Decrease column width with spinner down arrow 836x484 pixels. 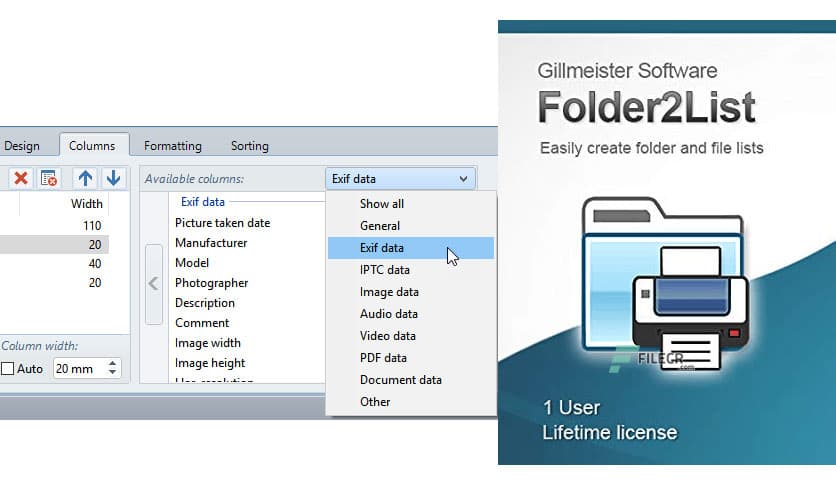point(112,373)
